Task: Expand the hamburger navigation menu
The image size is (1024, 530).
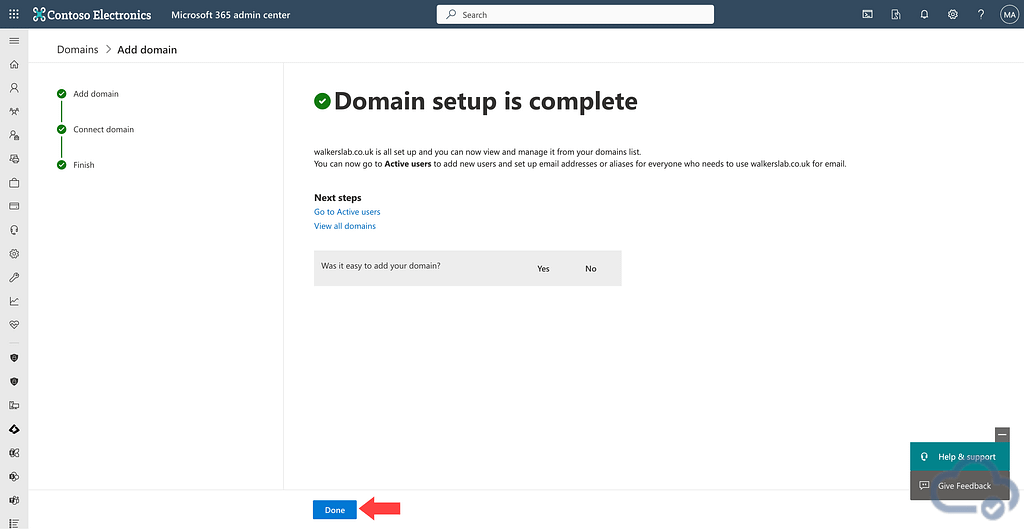Action: 14,40
